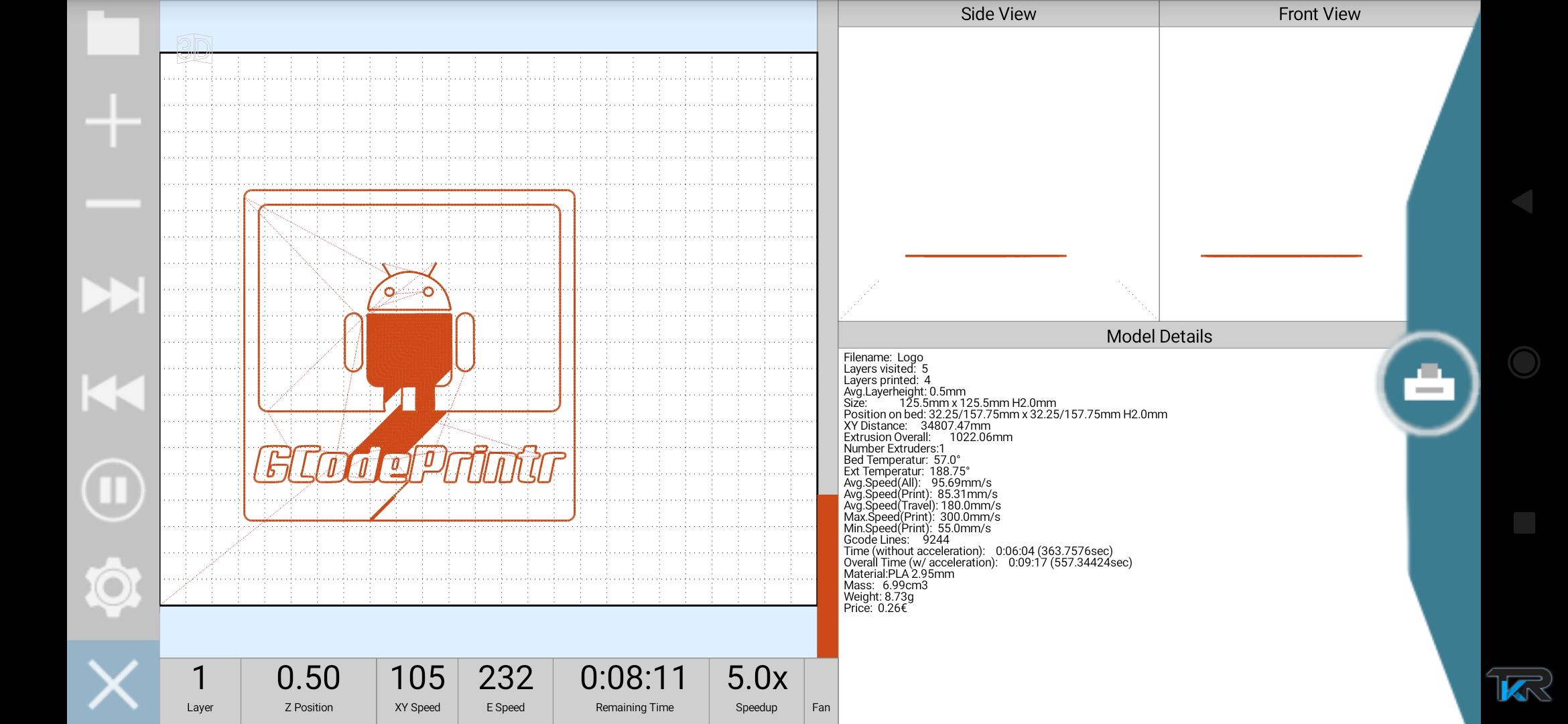The image size is (1568, 724).
Task: Click the 'Time (without acceleration)' line
Action: point(978,551)
